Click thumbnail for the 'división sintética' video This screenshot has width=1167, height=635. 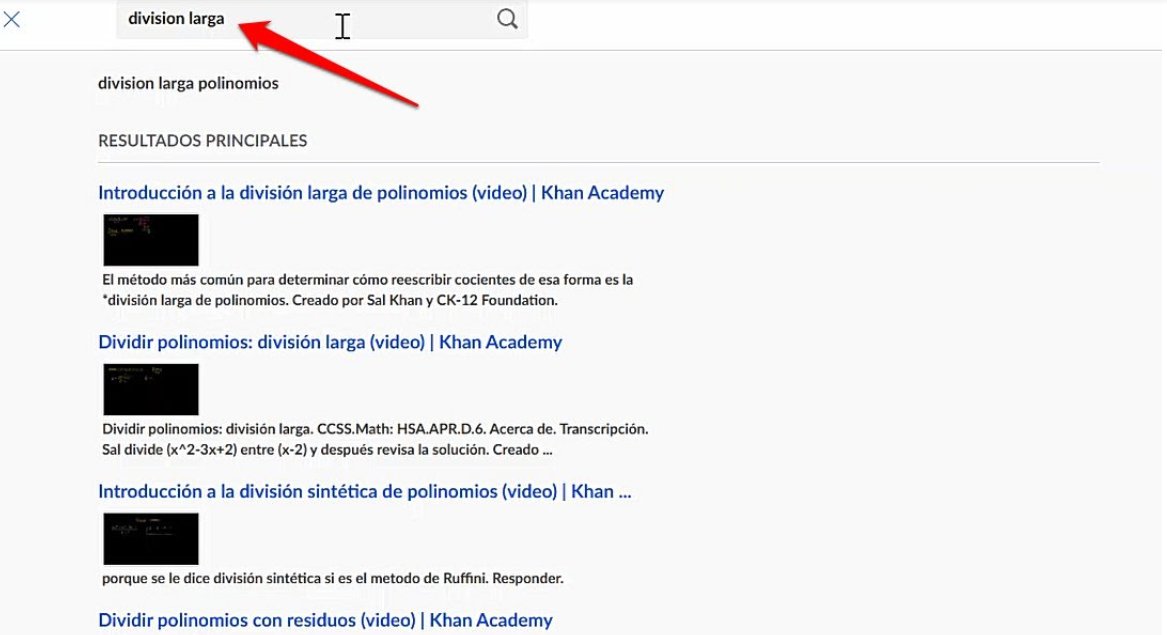tap(151, 539)
